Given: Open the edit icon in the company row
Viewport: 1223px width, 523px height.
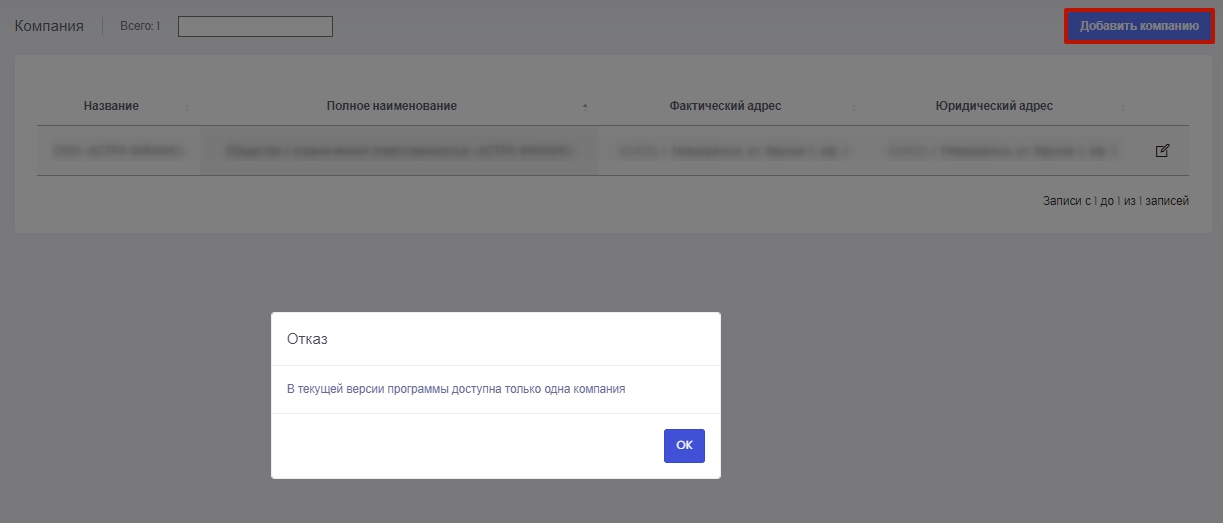Looking at the screenshot, I should (x=1162, y=151).
